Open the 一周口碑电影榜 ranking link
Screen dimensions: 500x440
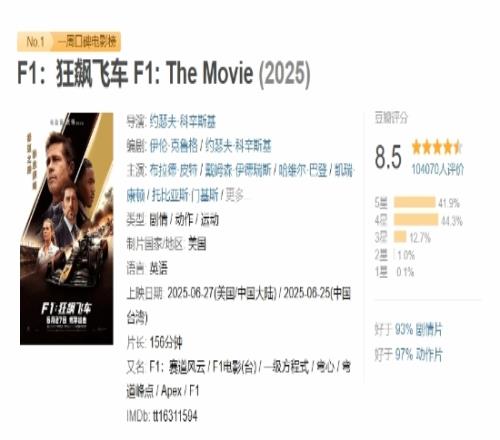tap(87, 42)
